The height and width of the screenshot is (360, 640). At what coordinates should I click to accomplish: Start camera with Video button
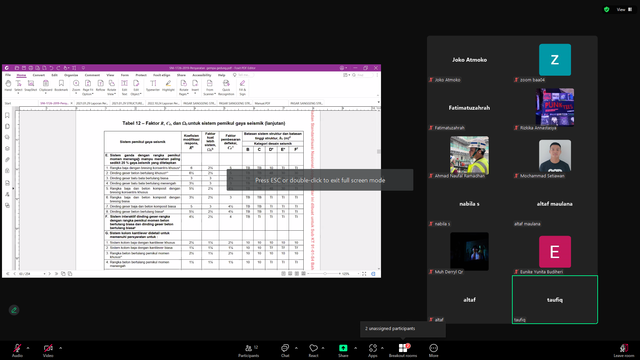[x=48, y=350]
